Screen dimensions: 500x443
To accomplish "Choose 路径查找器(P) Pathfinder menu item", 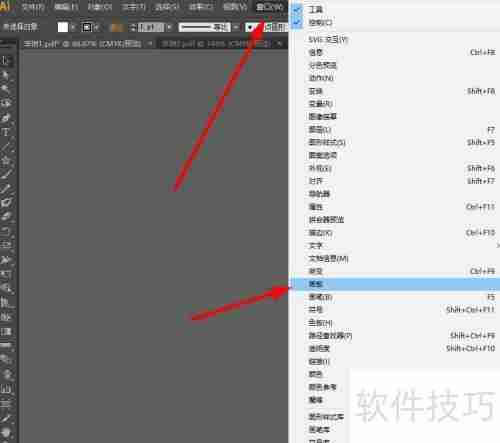I will click(394, 336).
